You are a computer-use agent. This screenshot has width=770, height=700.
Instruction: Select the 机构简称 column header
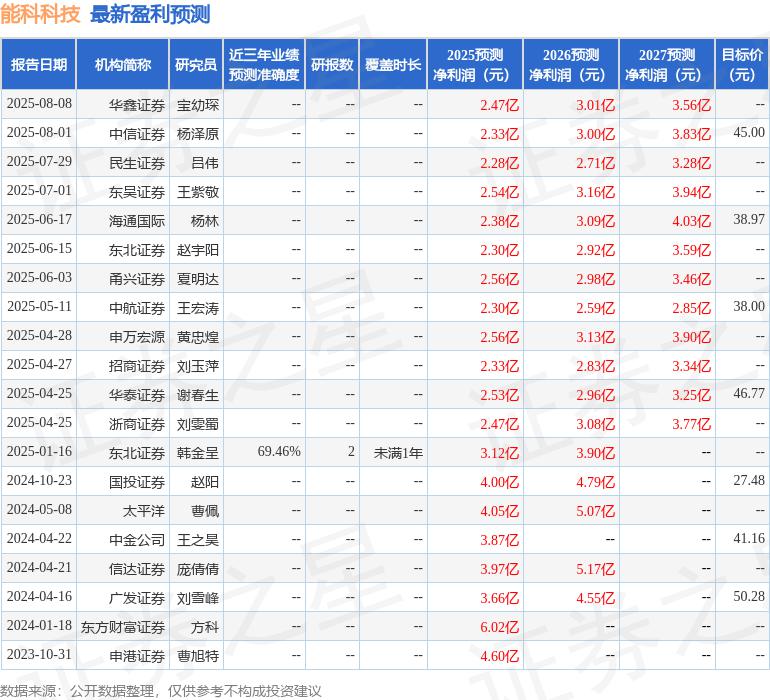click(x=123, y=64)
